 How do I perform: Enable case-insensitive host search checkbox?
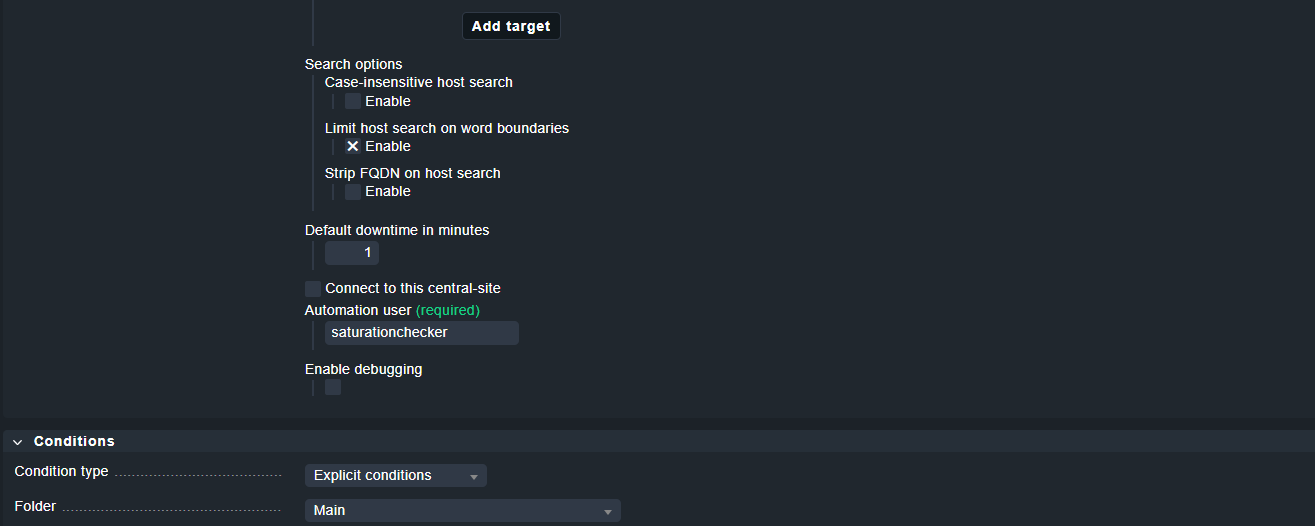pyautogui.click(x=353, y=101)
